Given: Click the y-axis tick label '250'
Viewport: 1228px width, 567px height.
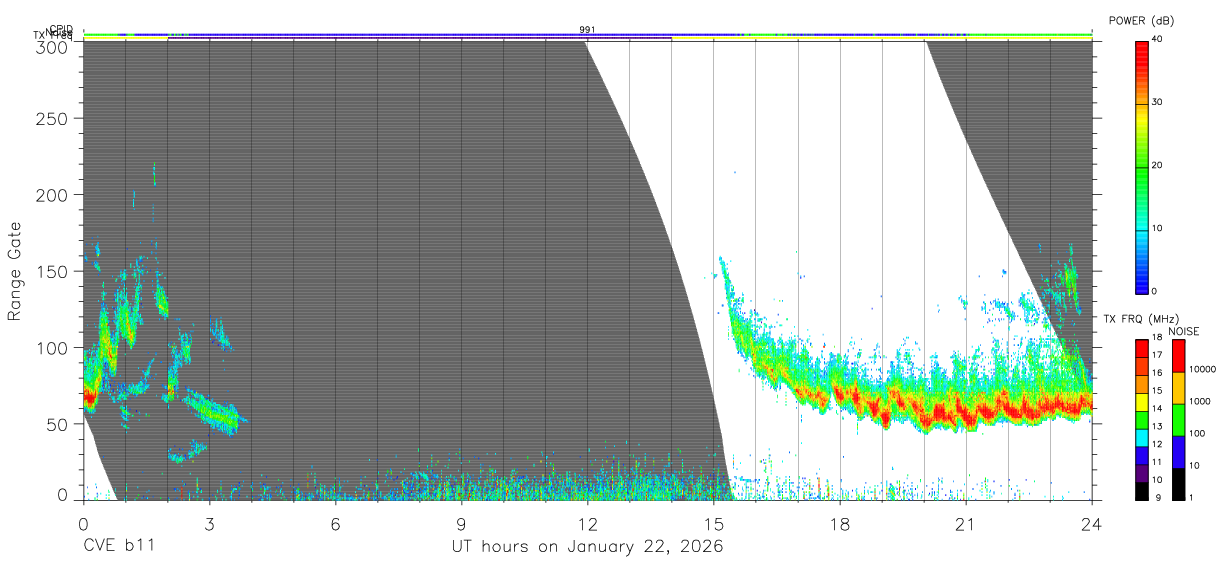Looking at the screenshot, I should [x=53, y=118].
